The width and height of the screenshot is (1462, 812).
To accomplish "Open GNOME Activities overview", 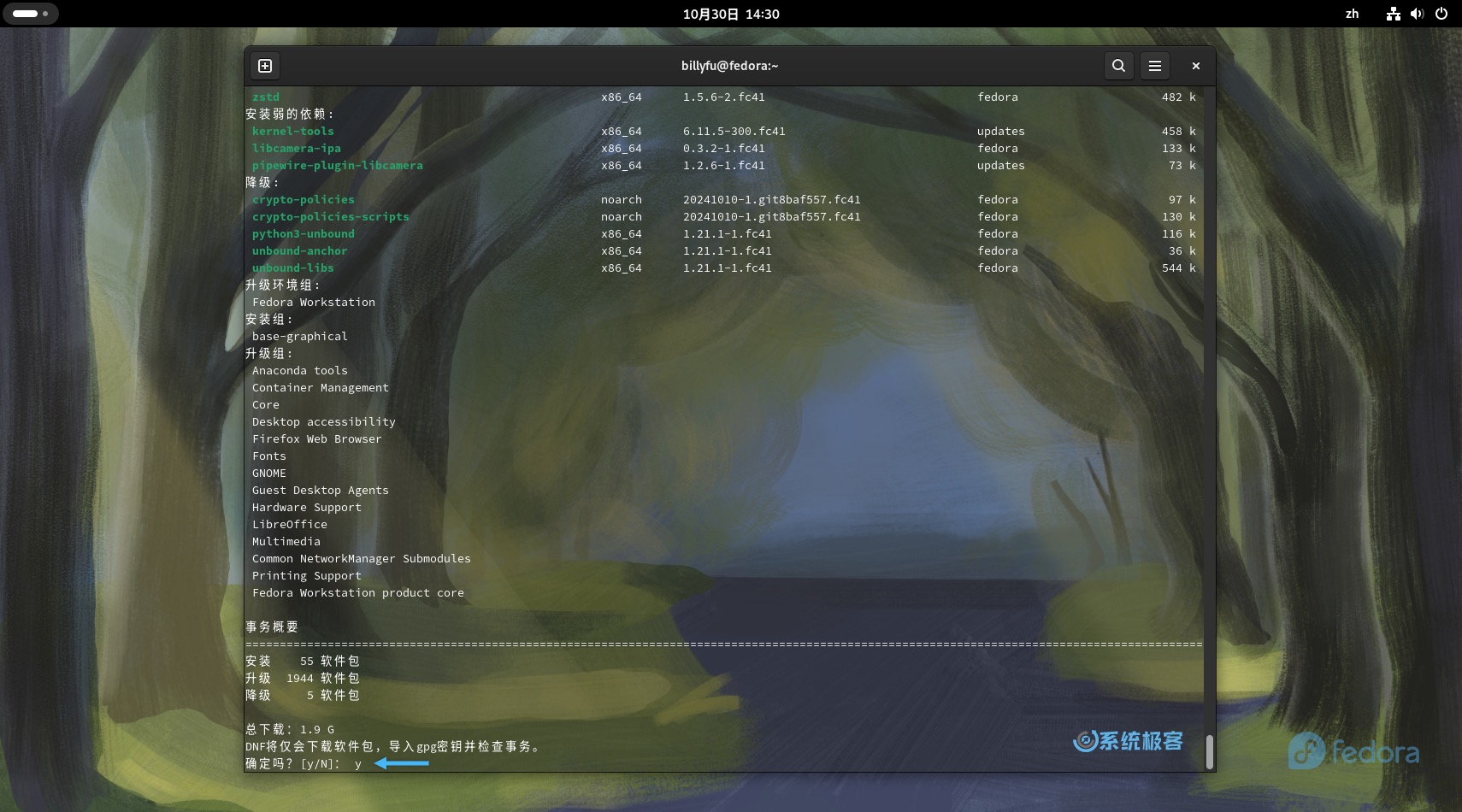I will [x=30, y=14].
